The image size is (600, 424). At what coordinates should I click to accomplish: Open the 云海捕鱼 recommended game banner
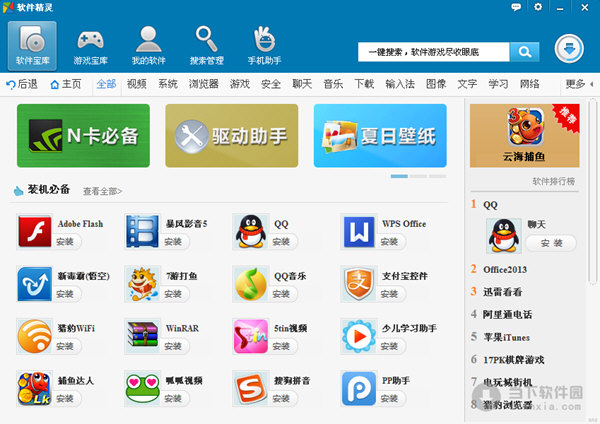click(x=525, y=135)
